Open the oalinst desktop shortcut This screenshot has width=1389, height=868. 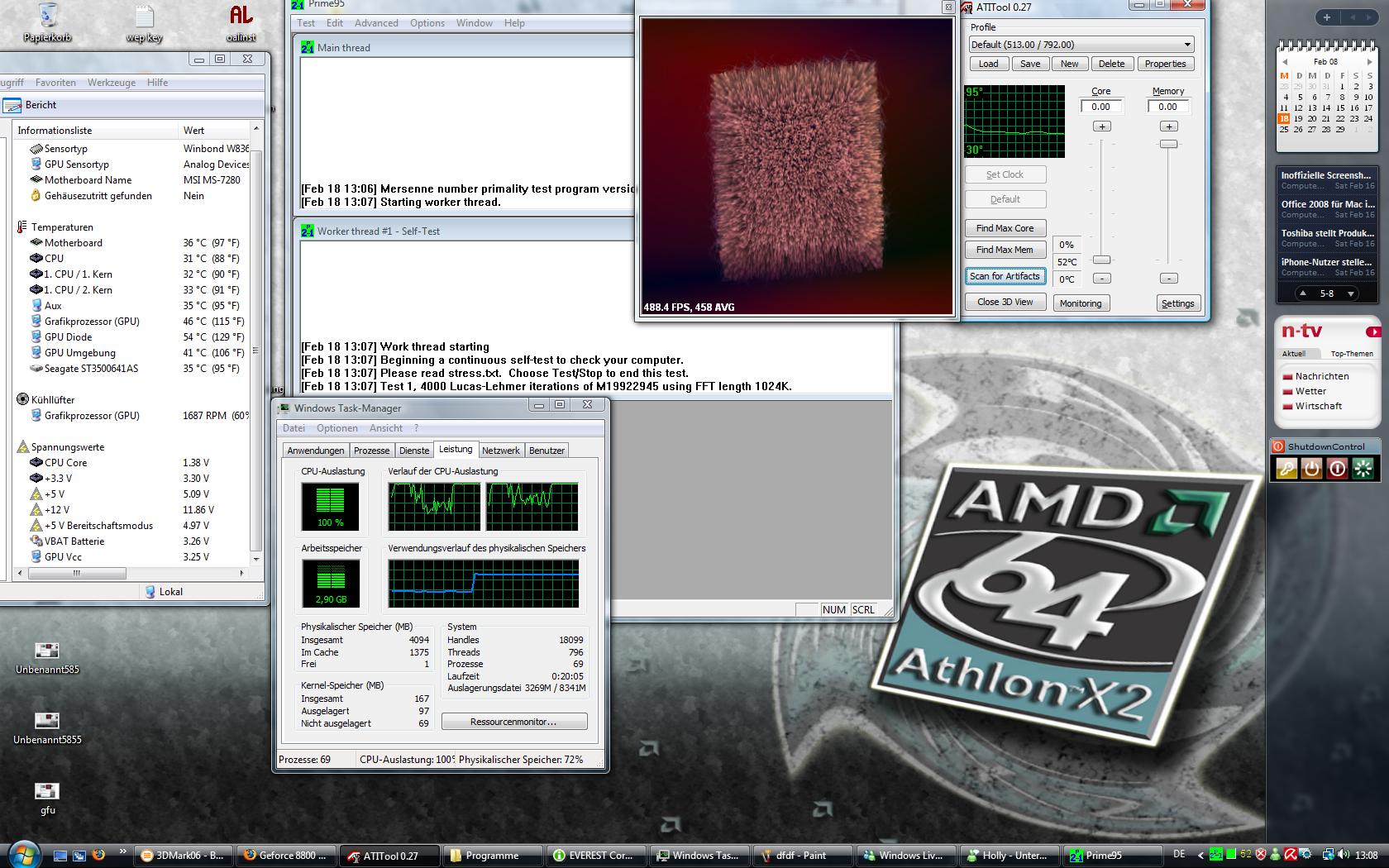(241, 22)
